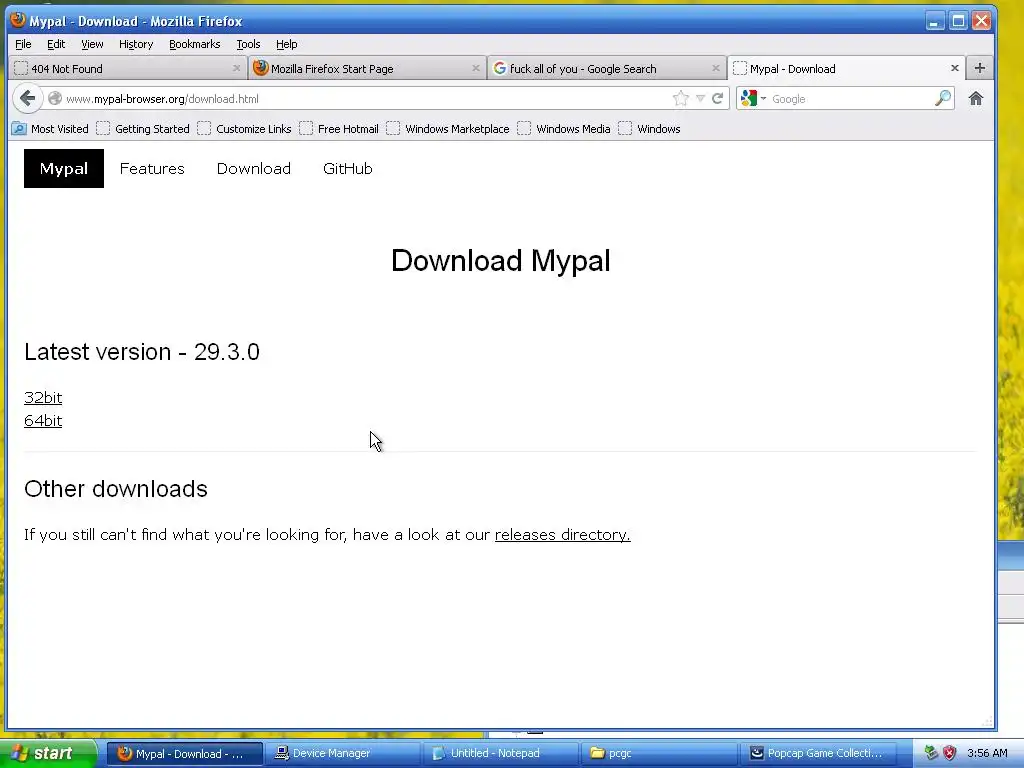Close the Mozilla Firefox Start Page tab
Screen dimensions: 1024x768
pos(475,68)
